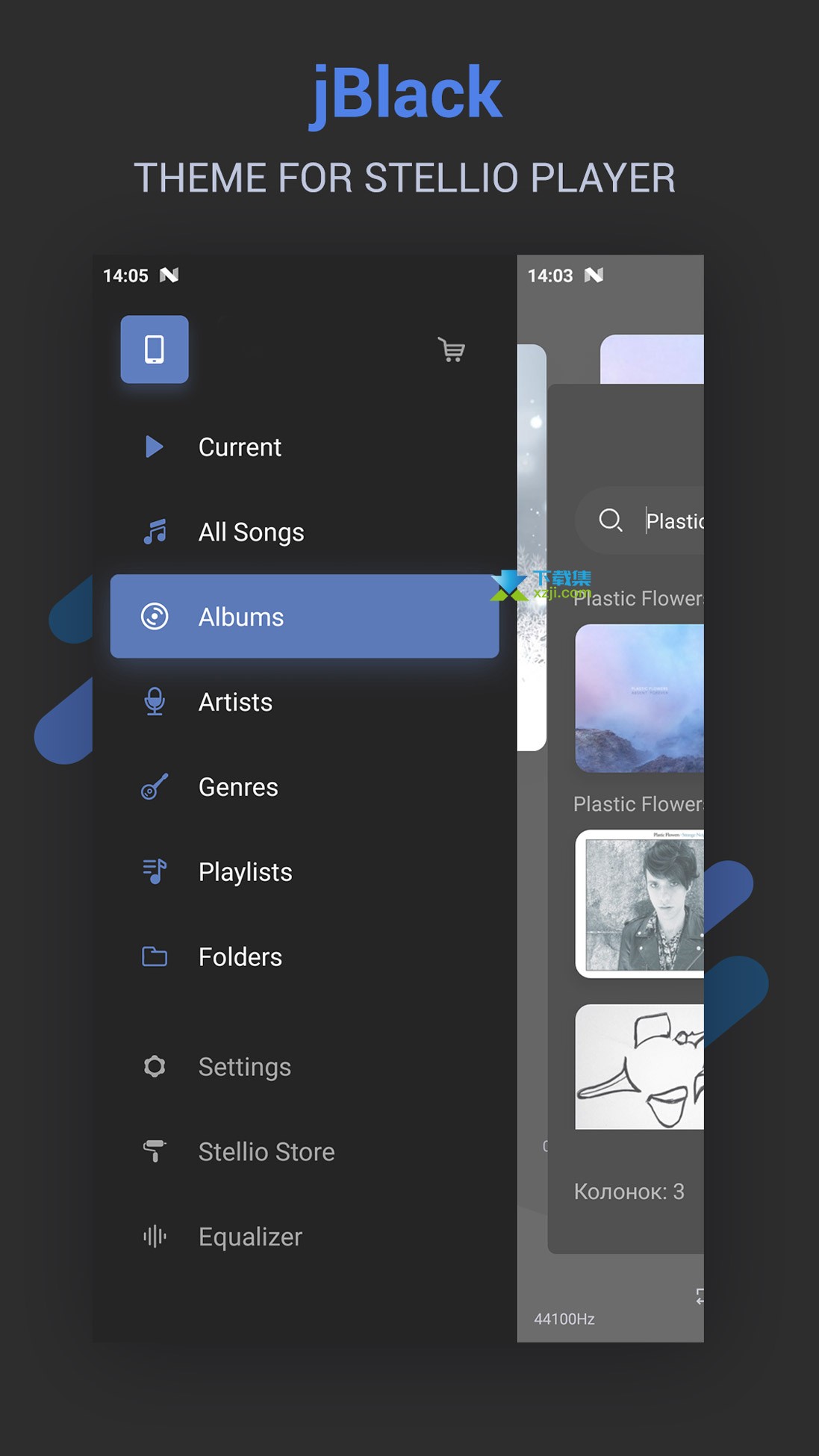Open the blue misty mountain album cover
The image size is (819, 1456).
click(x=640, y=698)
